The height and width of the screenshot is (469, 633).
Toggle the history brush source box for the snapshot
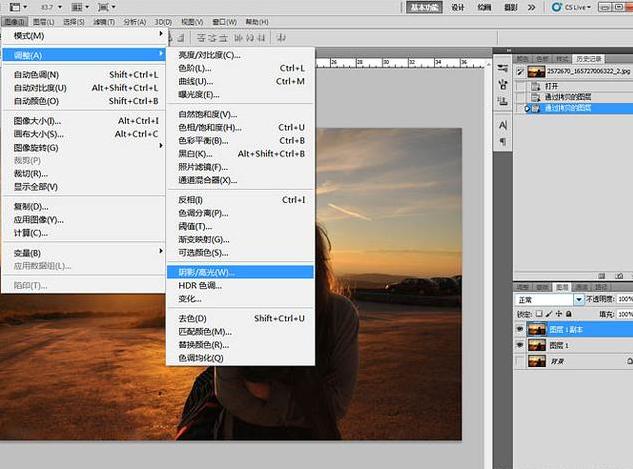coord(520,72)
